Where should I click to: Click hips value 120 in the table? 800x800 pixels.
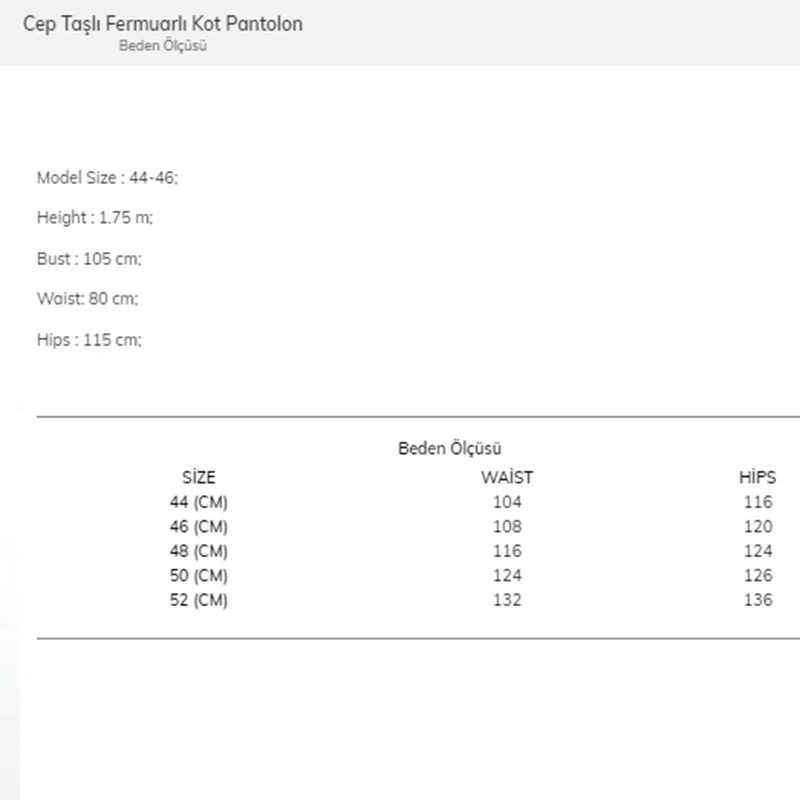(x=758, y=527)
